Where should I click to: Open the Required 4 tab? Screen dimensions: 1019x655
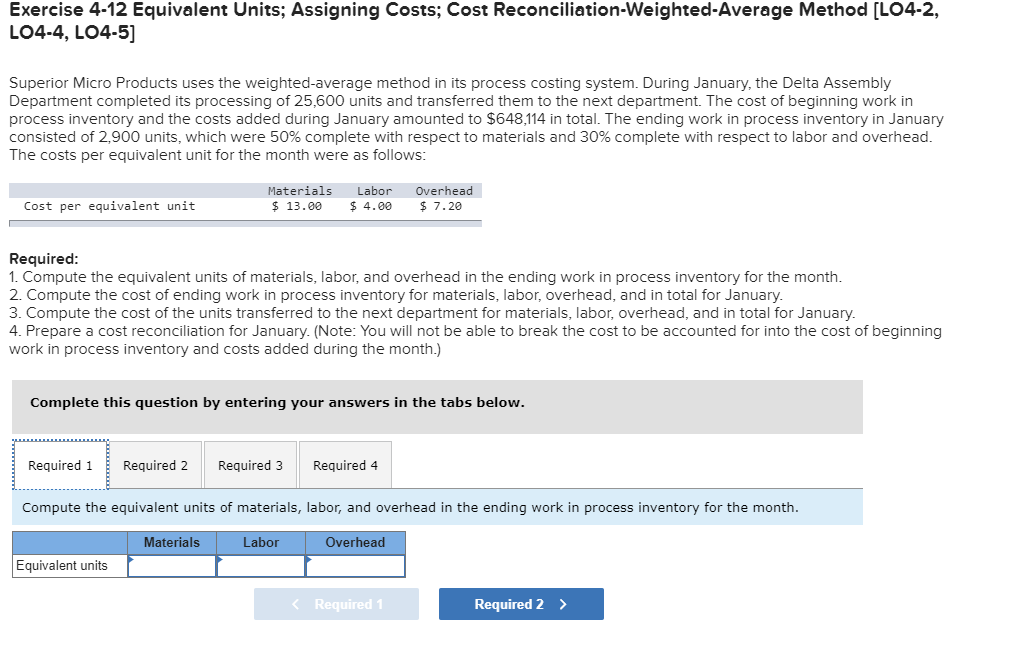click(344, 464)
